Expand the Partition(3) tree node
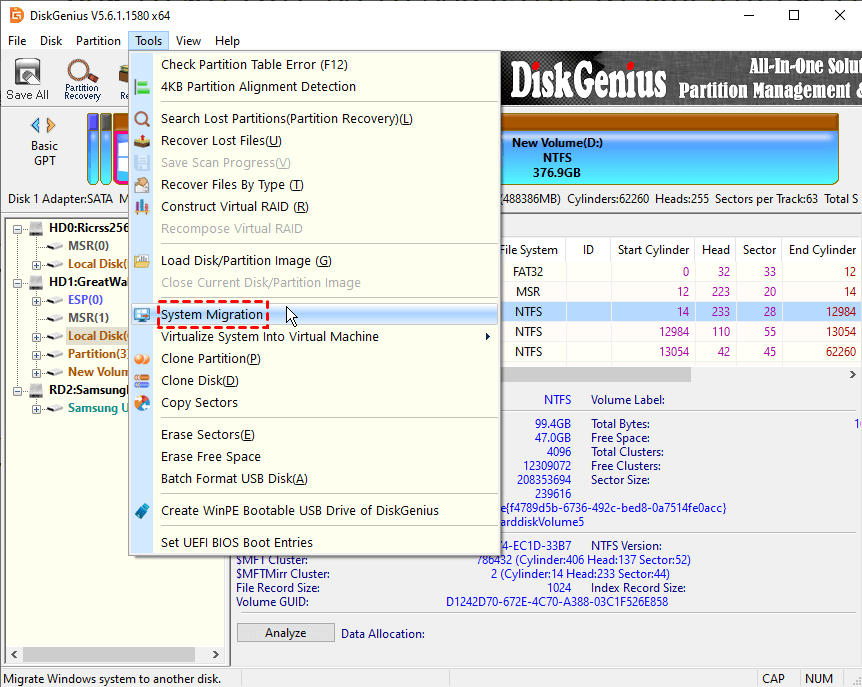Image resolution: width=862 pixels, height=687 pixels. tap(36, 355)
